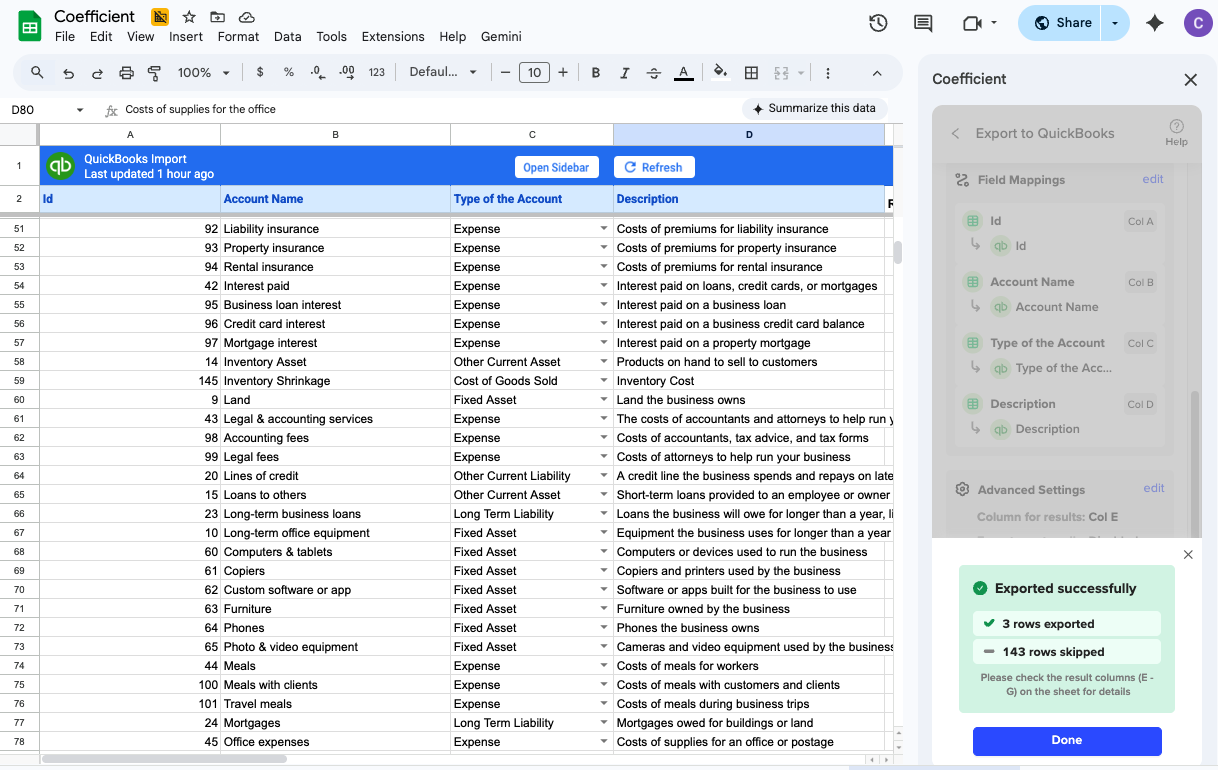Click the Refresh button in import banner
The image size is (1218, 770).
(653, 167)
